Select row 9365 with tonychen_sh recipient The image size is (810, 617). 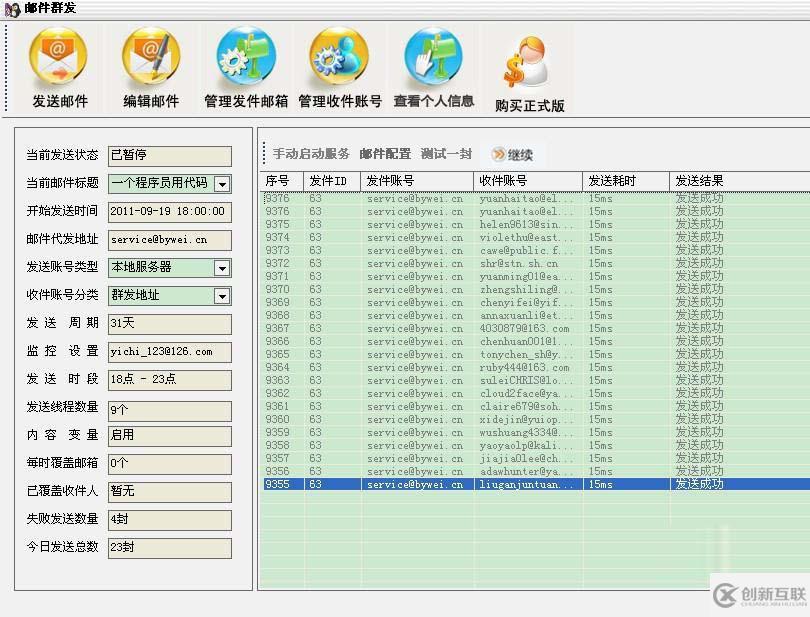tap(535, 354)
